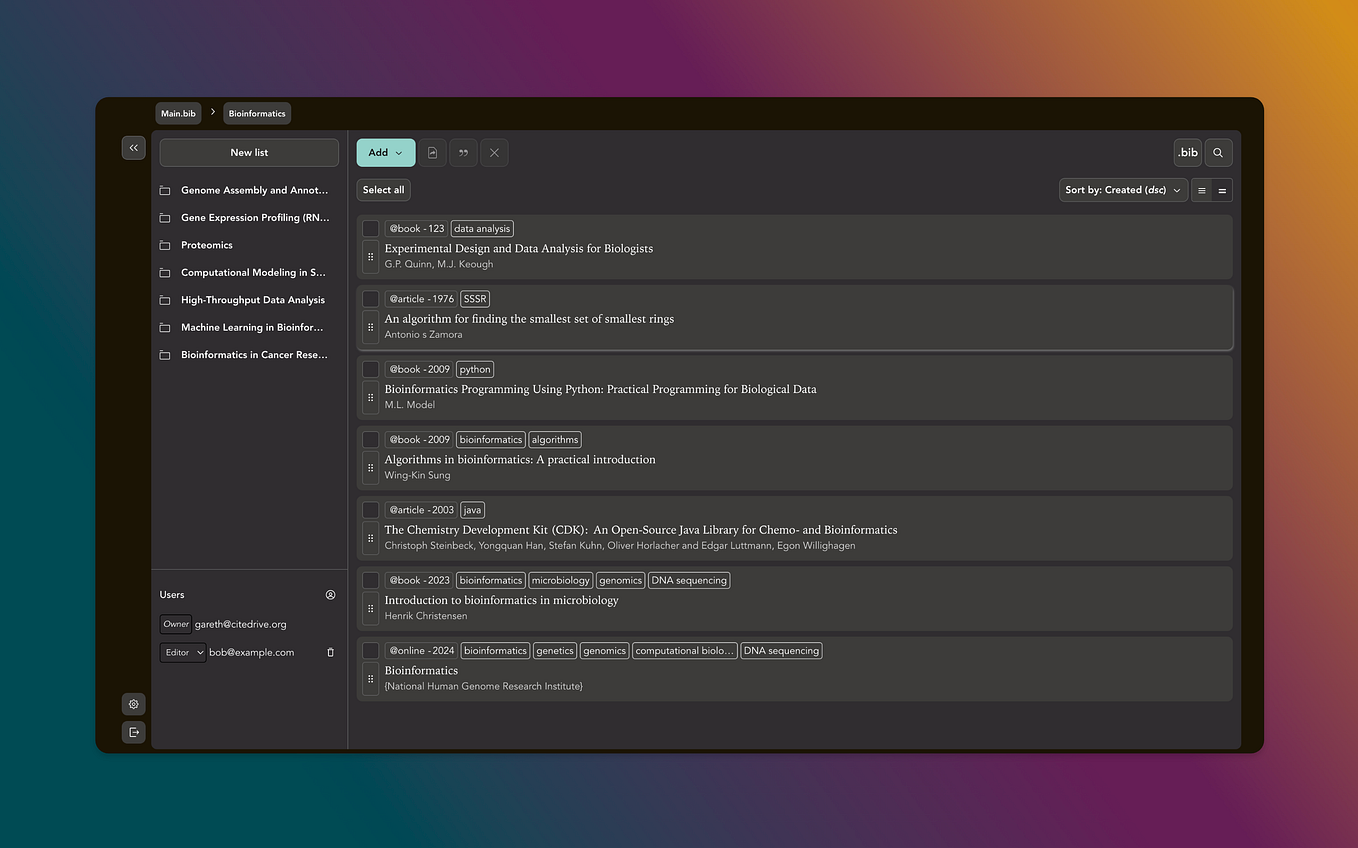Open the export .bib file icon
This screenshot has height=848, width=1358.
[432, 152]
